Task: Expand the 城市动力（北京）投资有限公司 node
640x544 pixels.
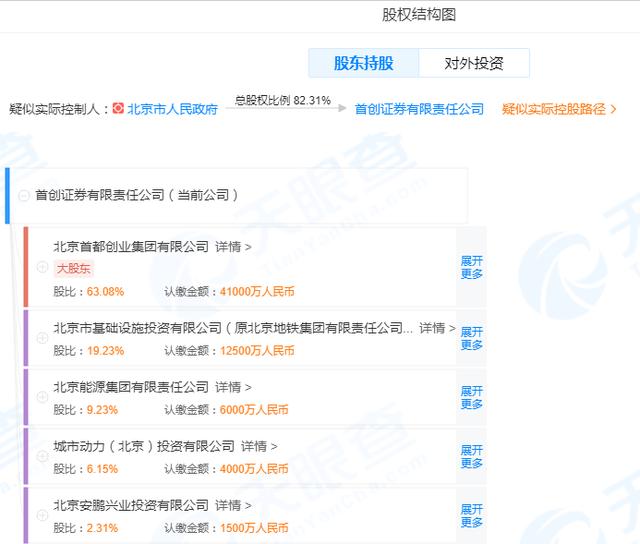Action: (x=42, y=456)
